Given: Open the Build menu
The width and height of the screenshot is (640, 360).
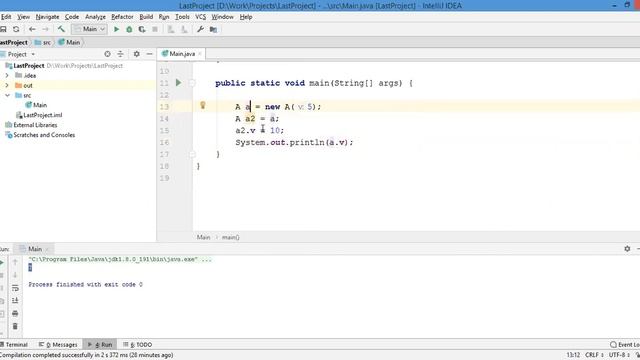Looking at the screenshot, I should coord(146,17).
